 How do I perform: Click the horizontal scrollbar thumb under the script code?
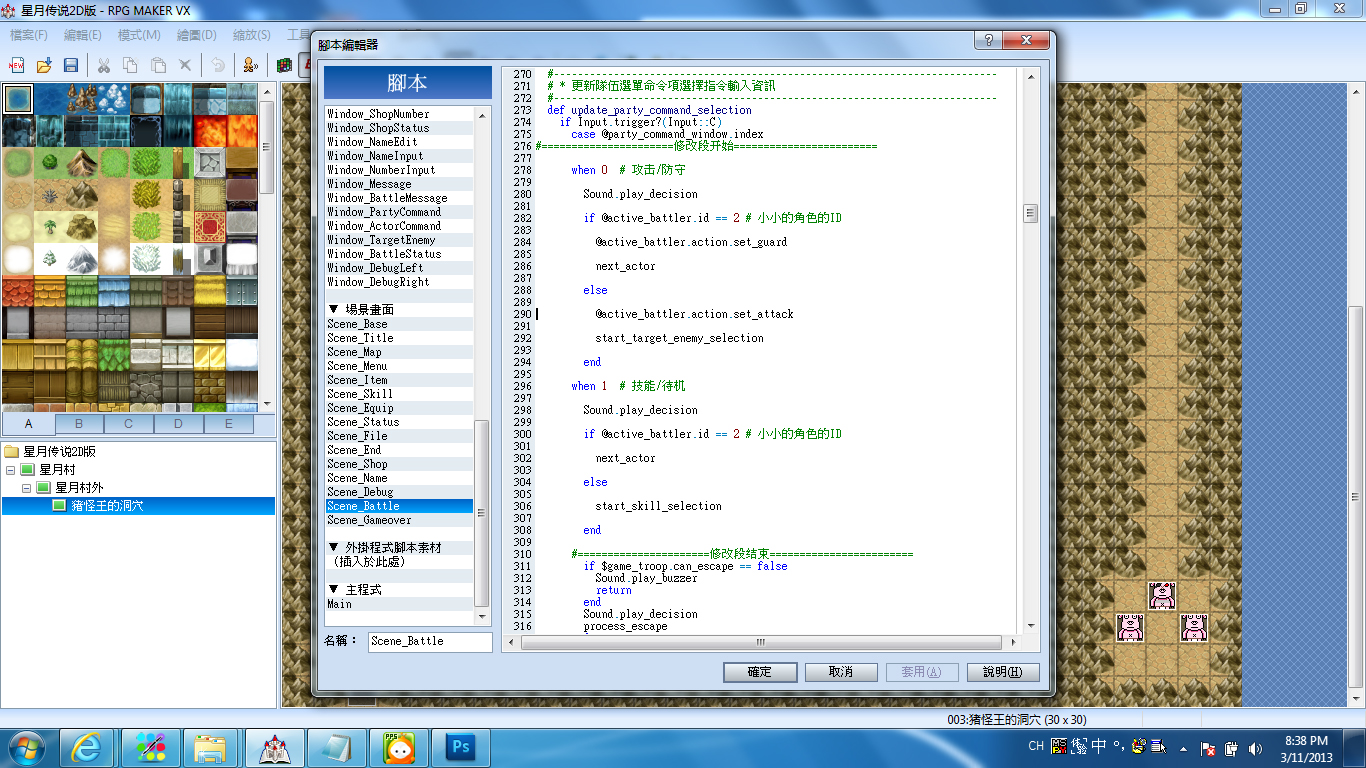(x=760, y=642)
